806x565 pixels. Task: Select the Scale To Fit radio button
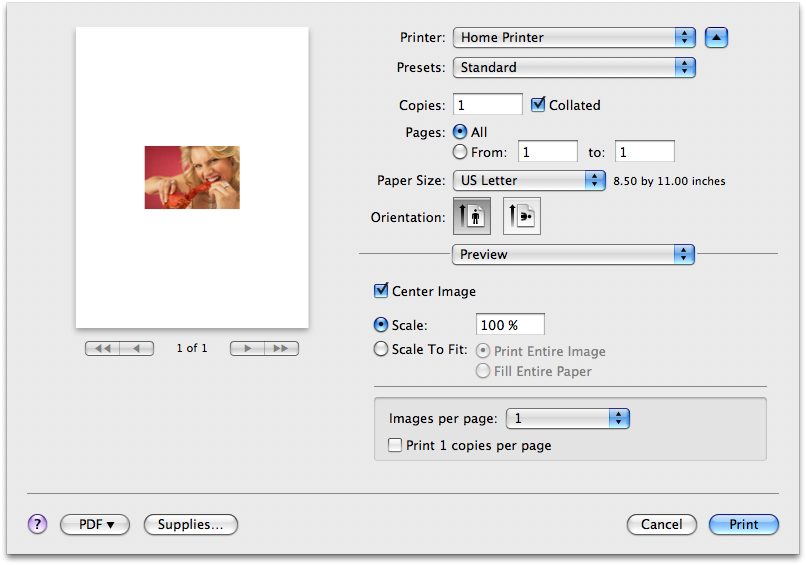click(x=381, y=350)
